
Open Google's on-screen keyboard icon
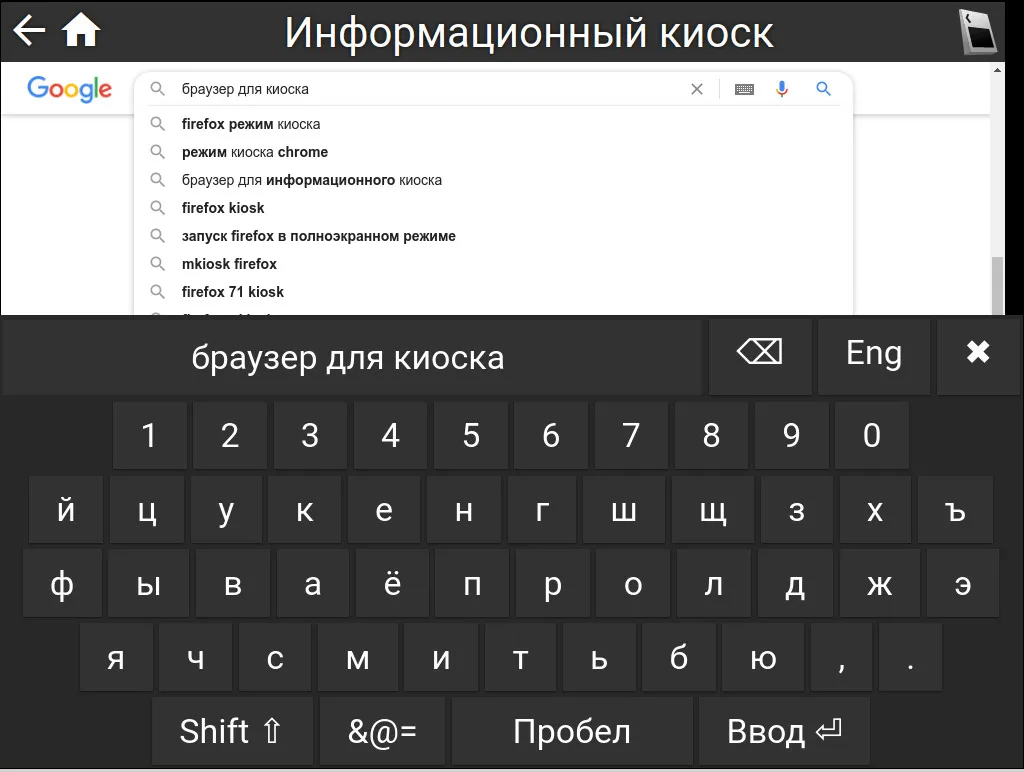744,89
